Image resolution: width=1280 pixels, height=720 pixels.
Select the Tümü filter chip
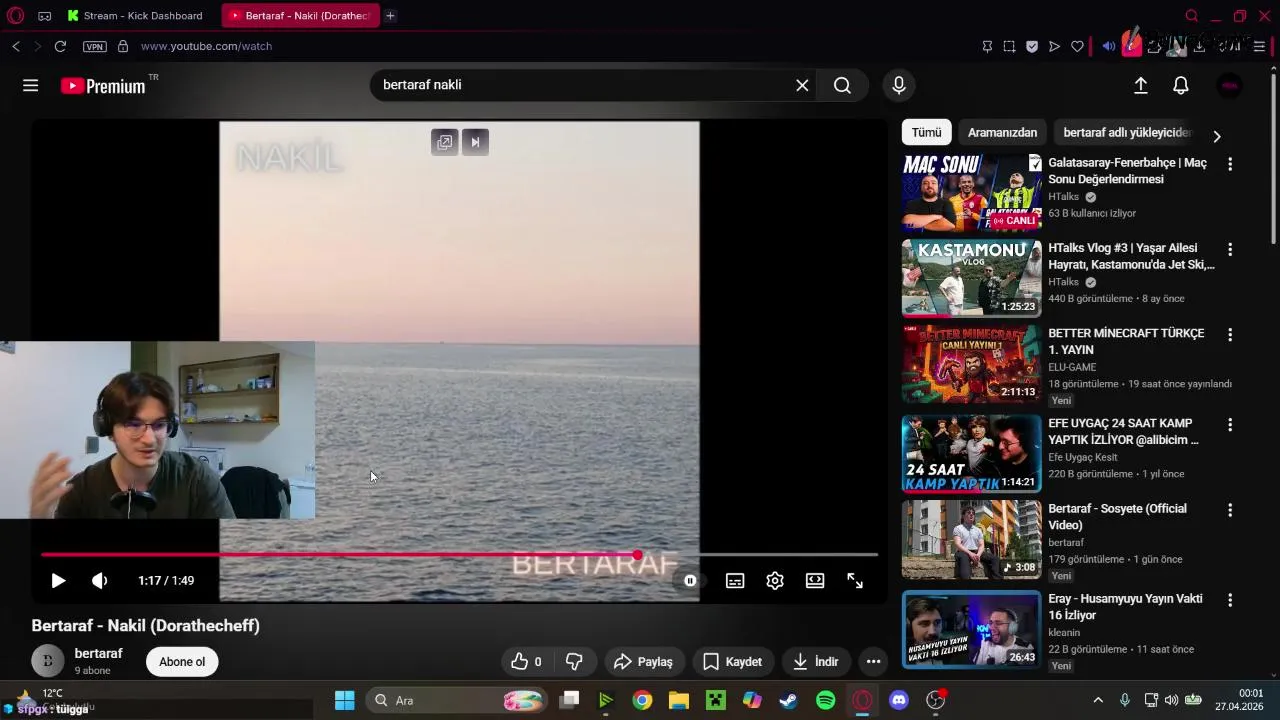(926, 132)
